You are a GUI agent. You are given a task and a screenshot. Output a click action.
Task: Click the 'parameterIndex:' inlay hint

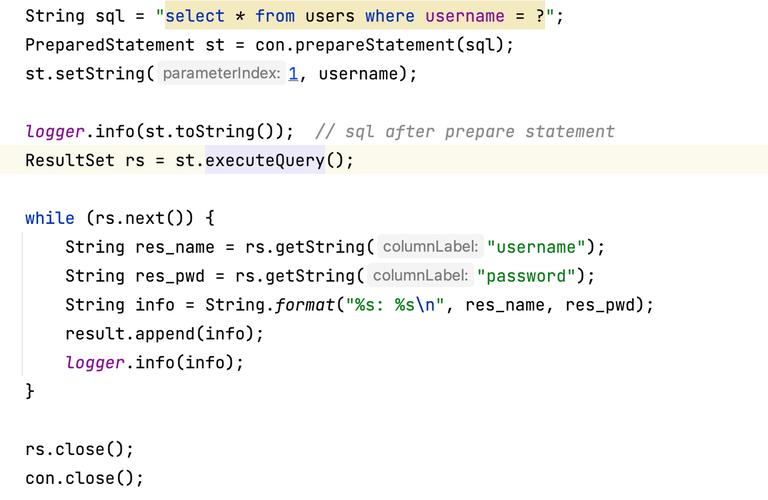221,73
